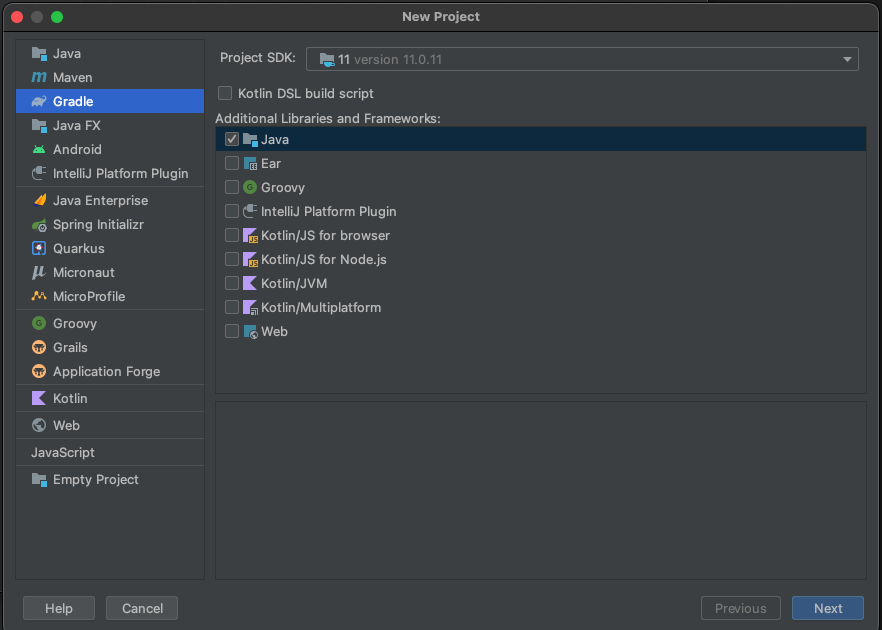Enable Kotlin/JS for Node.js checkbox

click(232, 259)
